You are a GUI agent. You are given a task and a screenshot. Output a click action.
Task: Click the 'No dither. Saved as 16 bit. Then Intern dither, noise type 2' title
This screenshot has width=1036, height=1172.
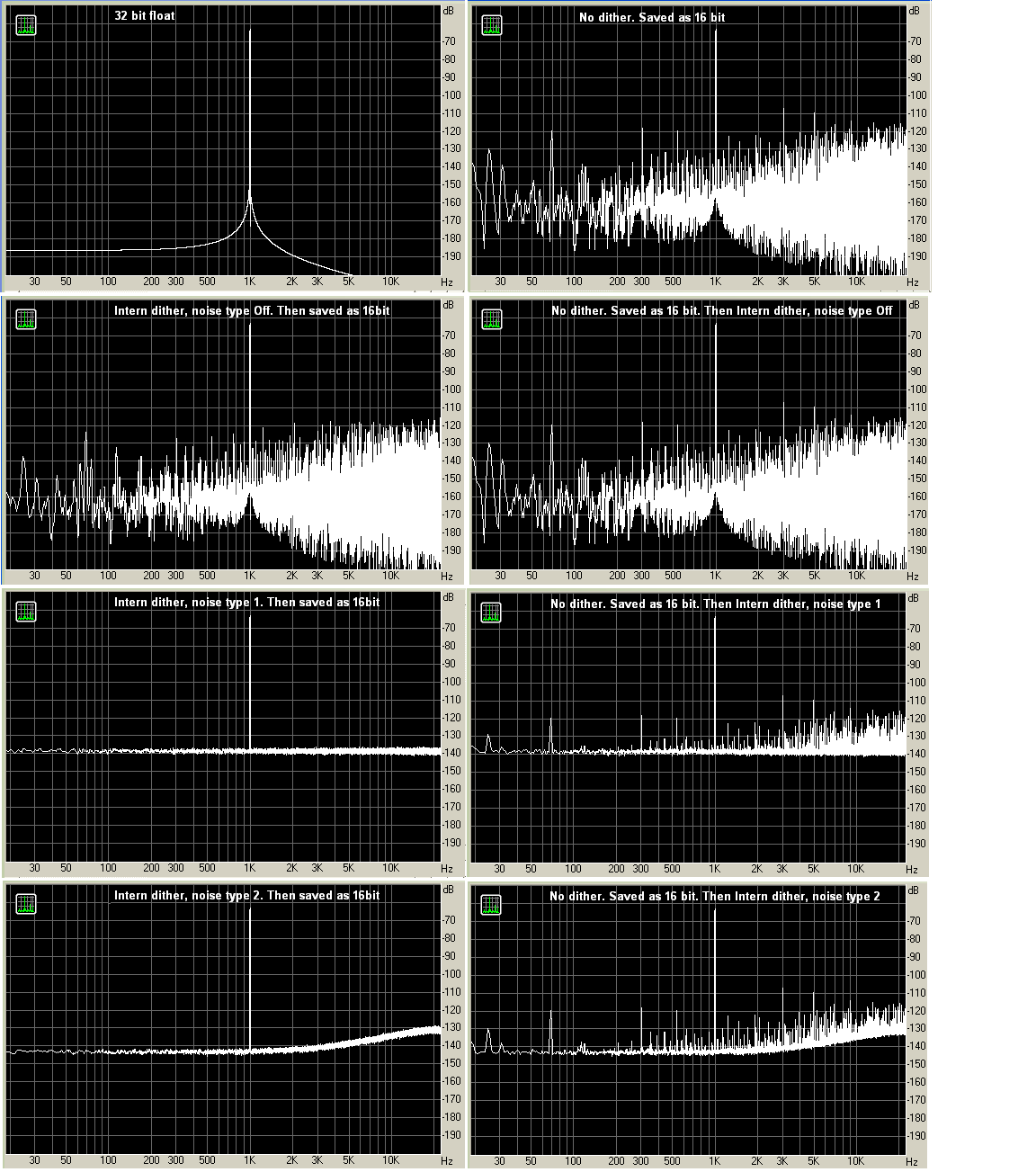[x=715, y=896]
